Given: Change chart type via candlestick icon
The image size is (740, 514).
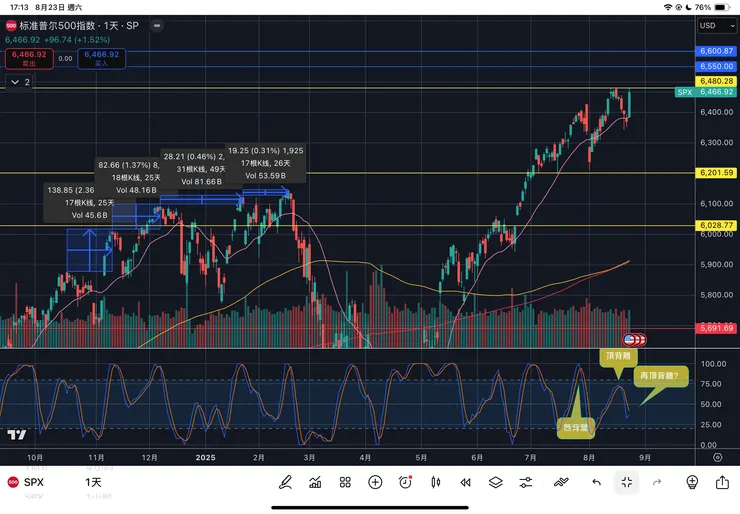Looking at the screenshot, I should tap(436, 482).
